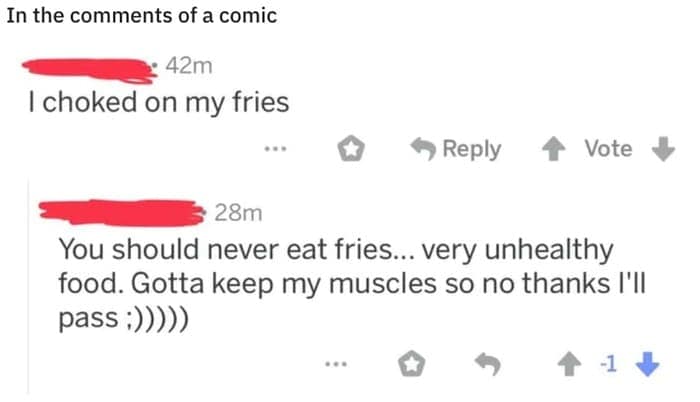This screenshot has height=402, width=700.
Task: Open the redacted username next to 28m
Action: coord(120,212)
